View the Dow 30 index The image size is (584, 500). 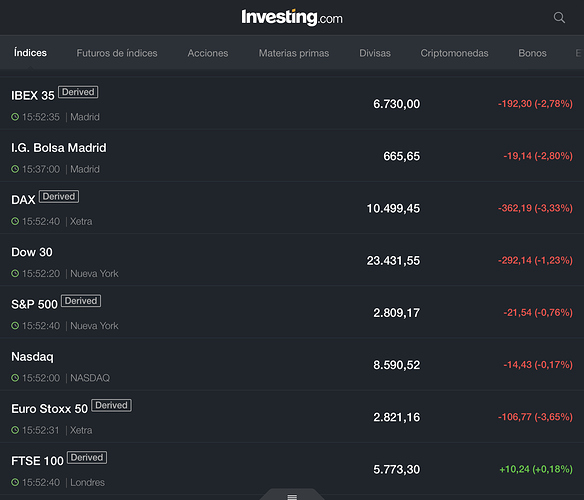[292, 260]
